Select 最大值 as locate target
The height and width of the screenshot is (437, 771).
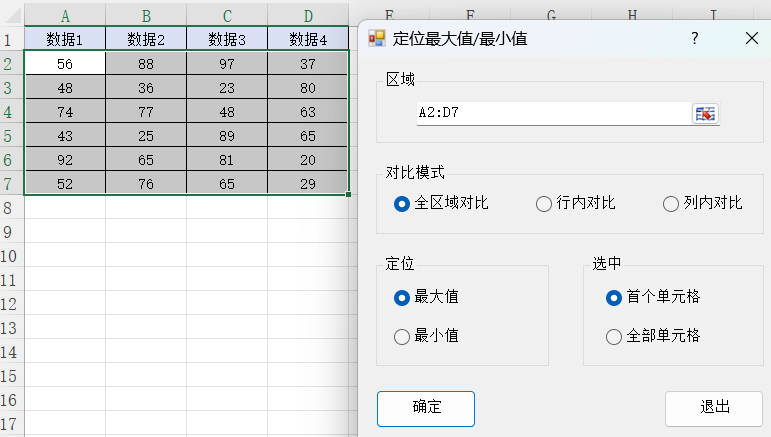pos(402,297)
